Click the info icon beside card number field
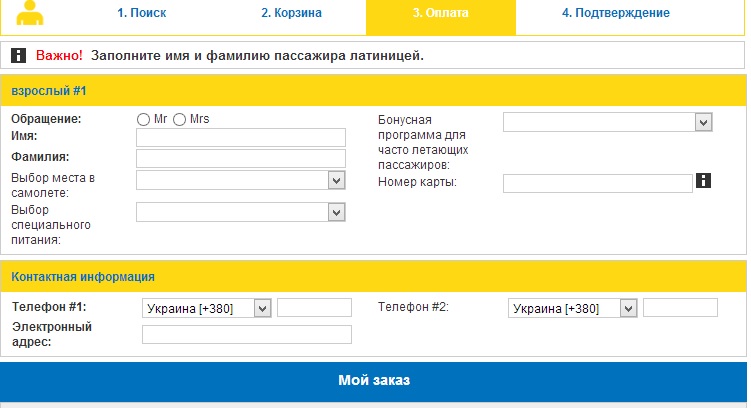751x408 pixels. pyautogui.click(x=703, y=181)
